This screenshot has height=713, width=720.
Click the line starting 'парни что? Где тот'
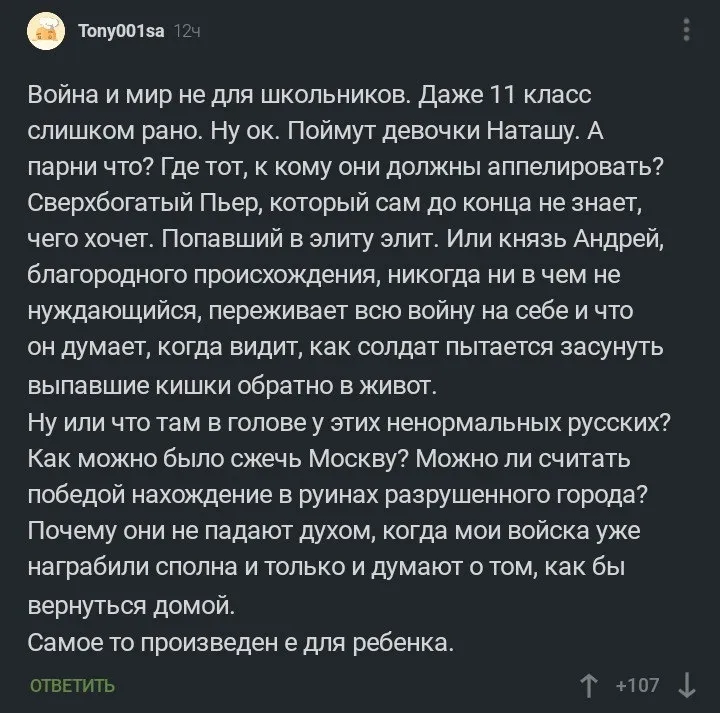click(346, 168)
